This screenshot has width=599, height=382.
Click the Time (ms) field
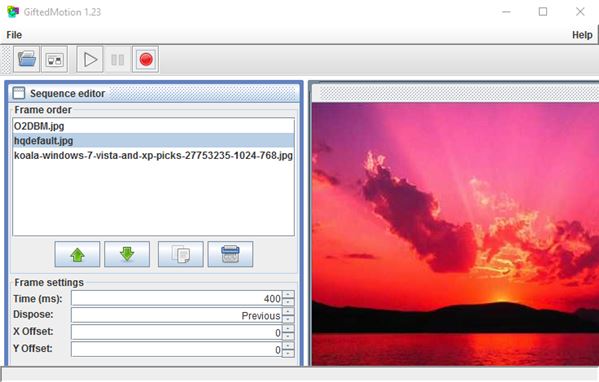tap(176, 298)
